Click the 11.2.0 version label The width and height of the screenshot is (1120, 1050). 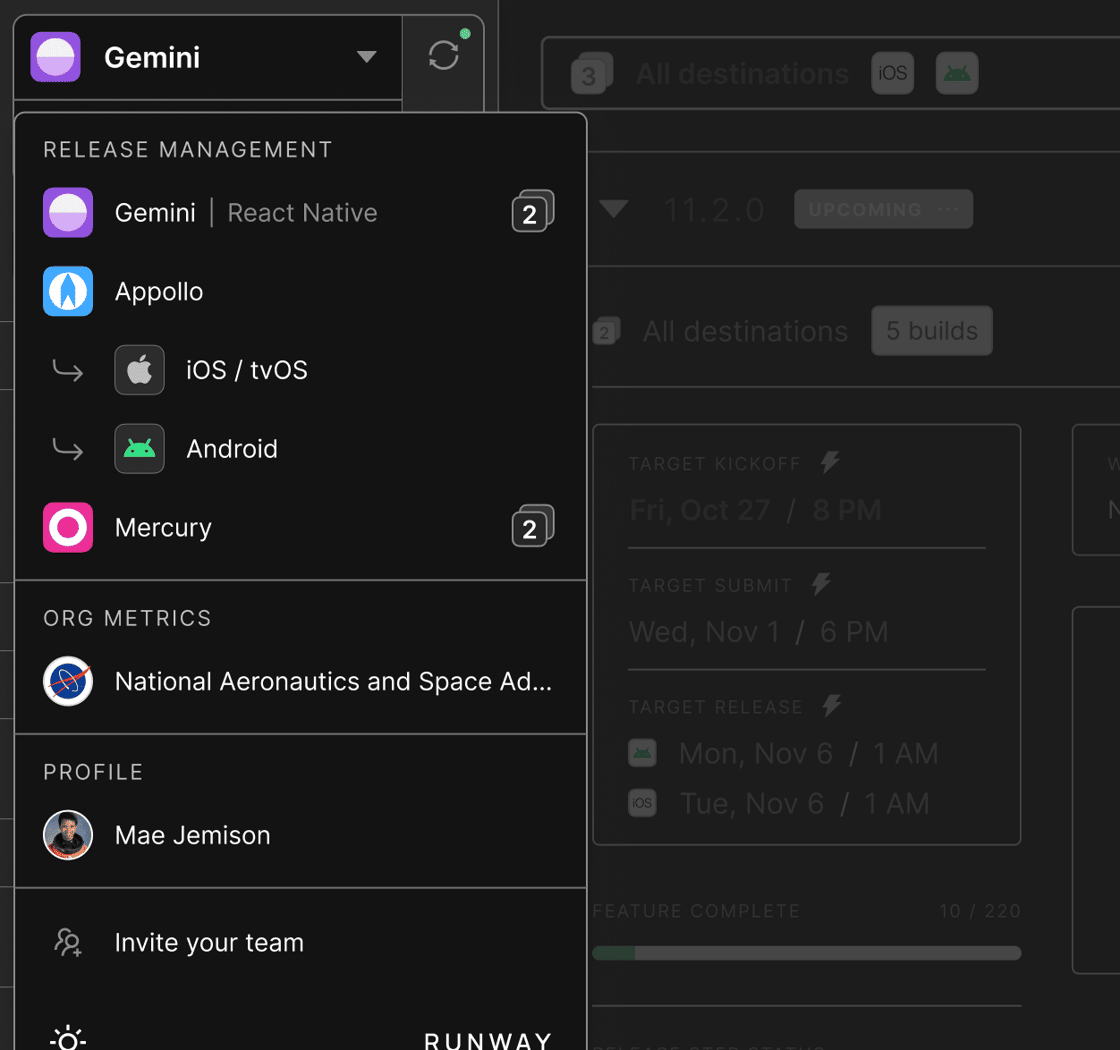(x=714, y=210)
